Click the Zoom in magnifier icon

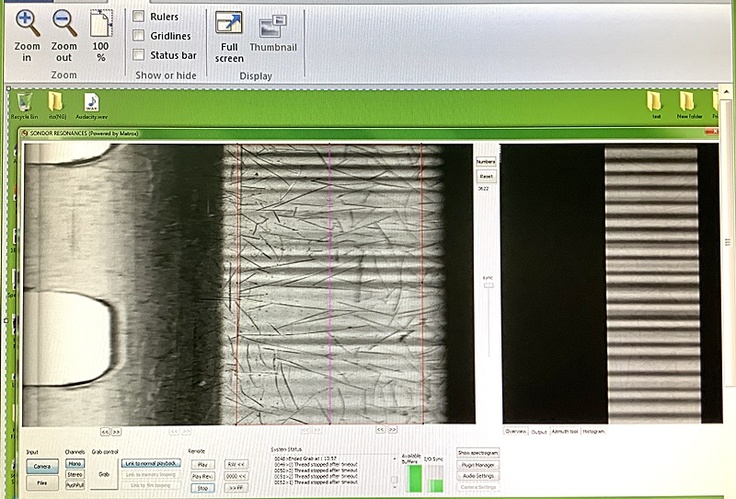pos(27,22)
